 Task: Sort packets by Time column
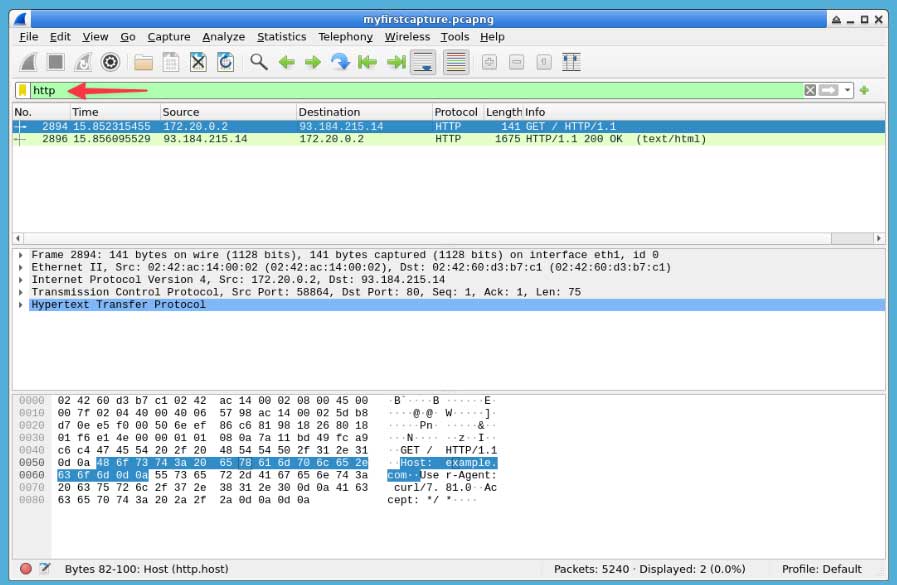(115, 112)
